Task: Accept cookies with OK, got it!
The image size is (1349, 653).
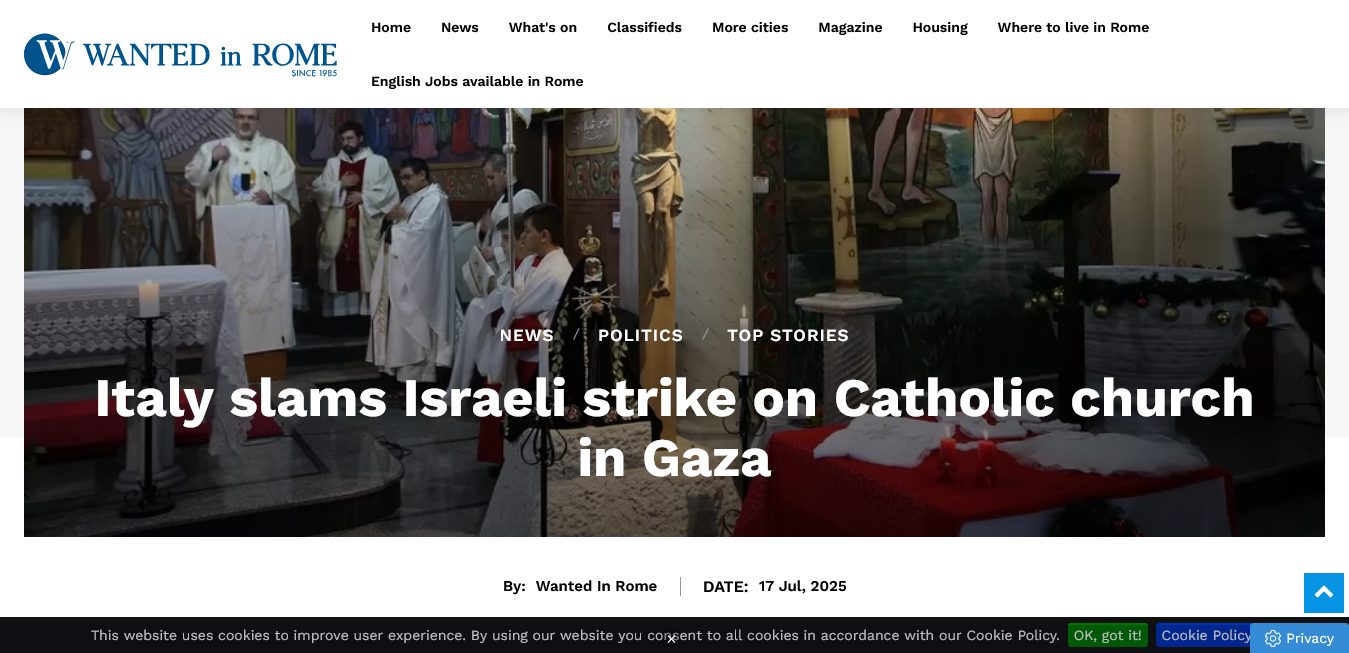Action: pyautogui.click(x=1108, y=635)
